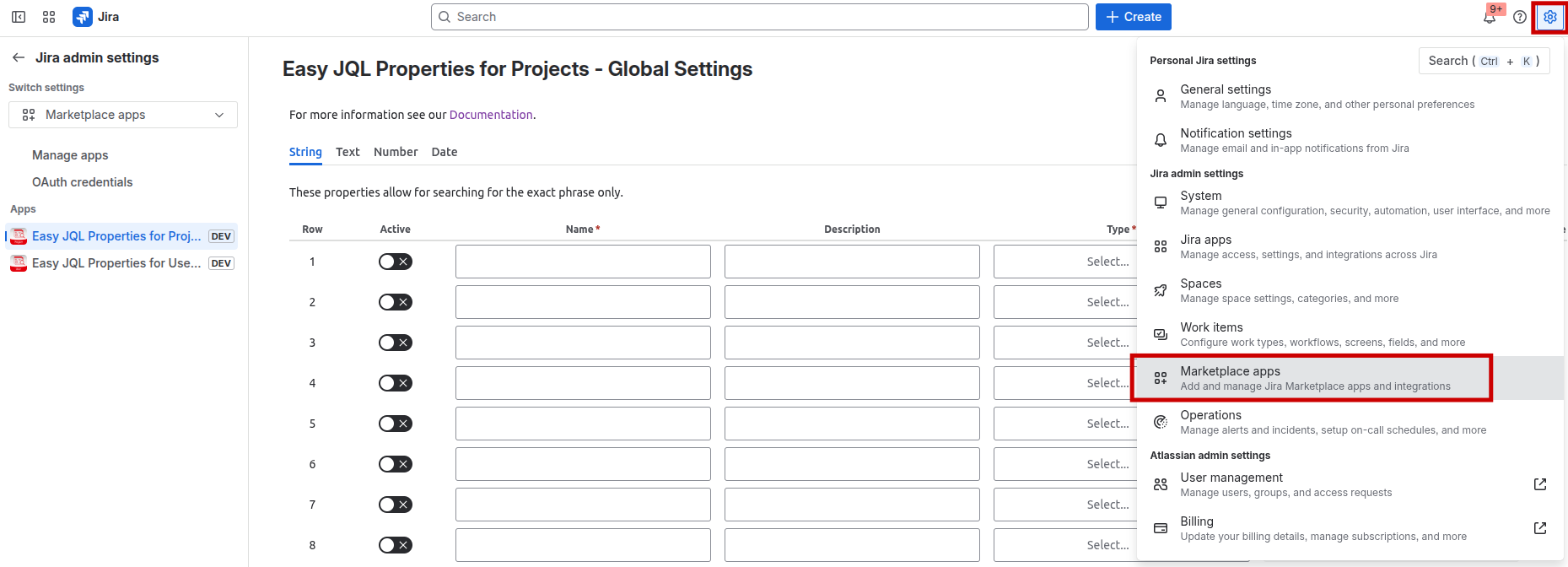
Task: Click the settings gear icon
Action: [x=1549, y=17]
